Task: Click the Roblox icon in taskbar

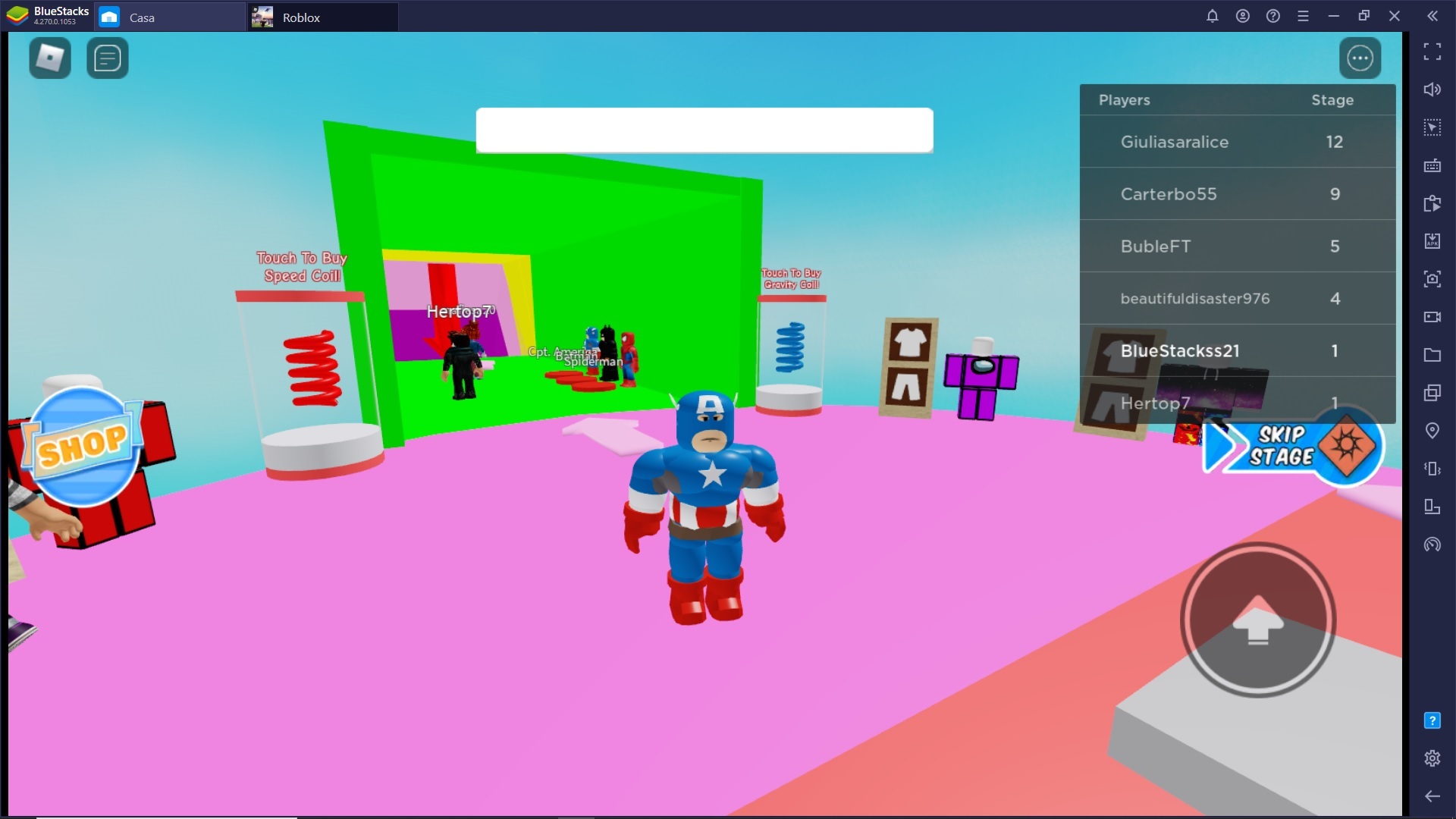Action: (262, 17)
